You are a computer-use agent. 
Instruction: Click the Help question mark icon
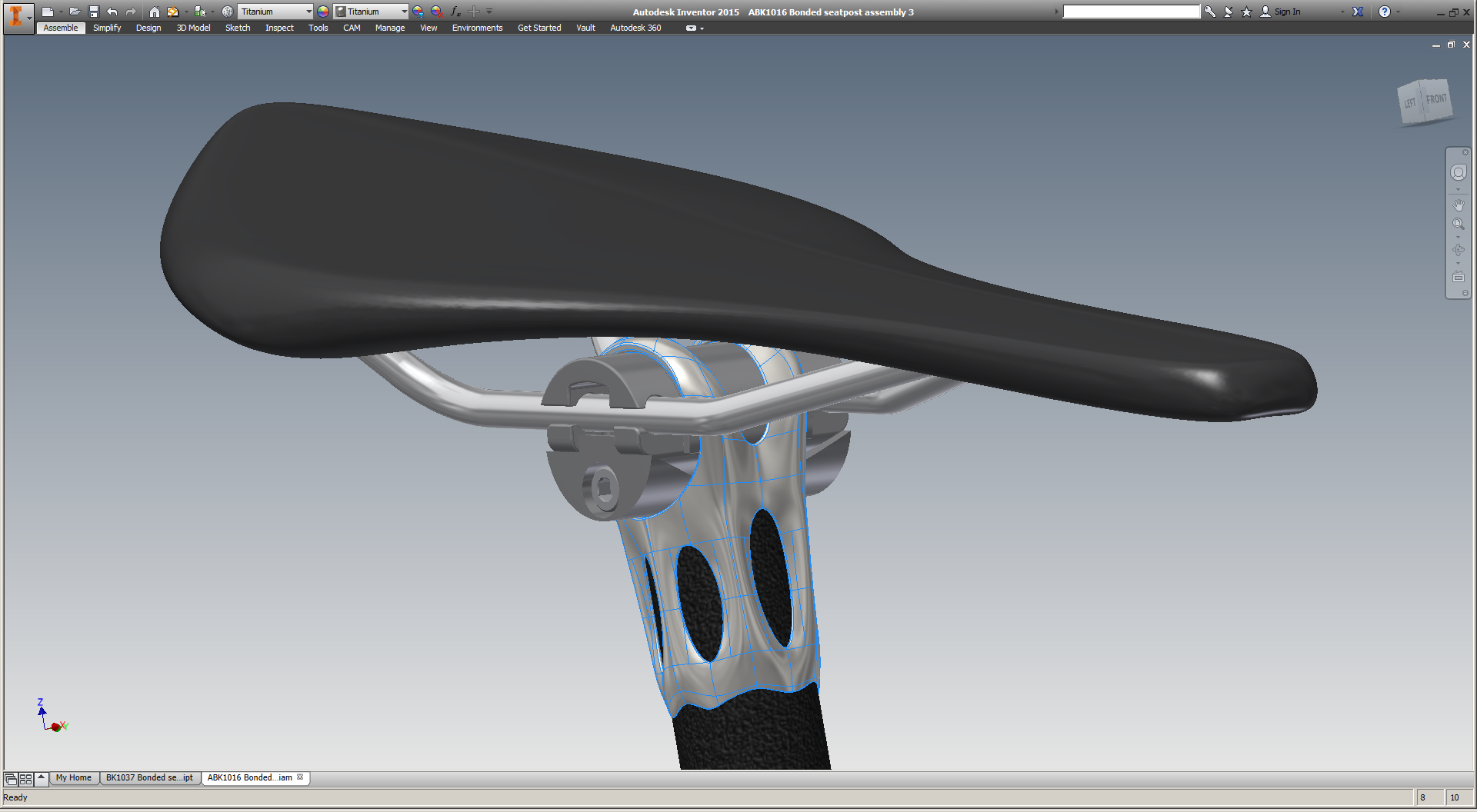click(1385, 12)
